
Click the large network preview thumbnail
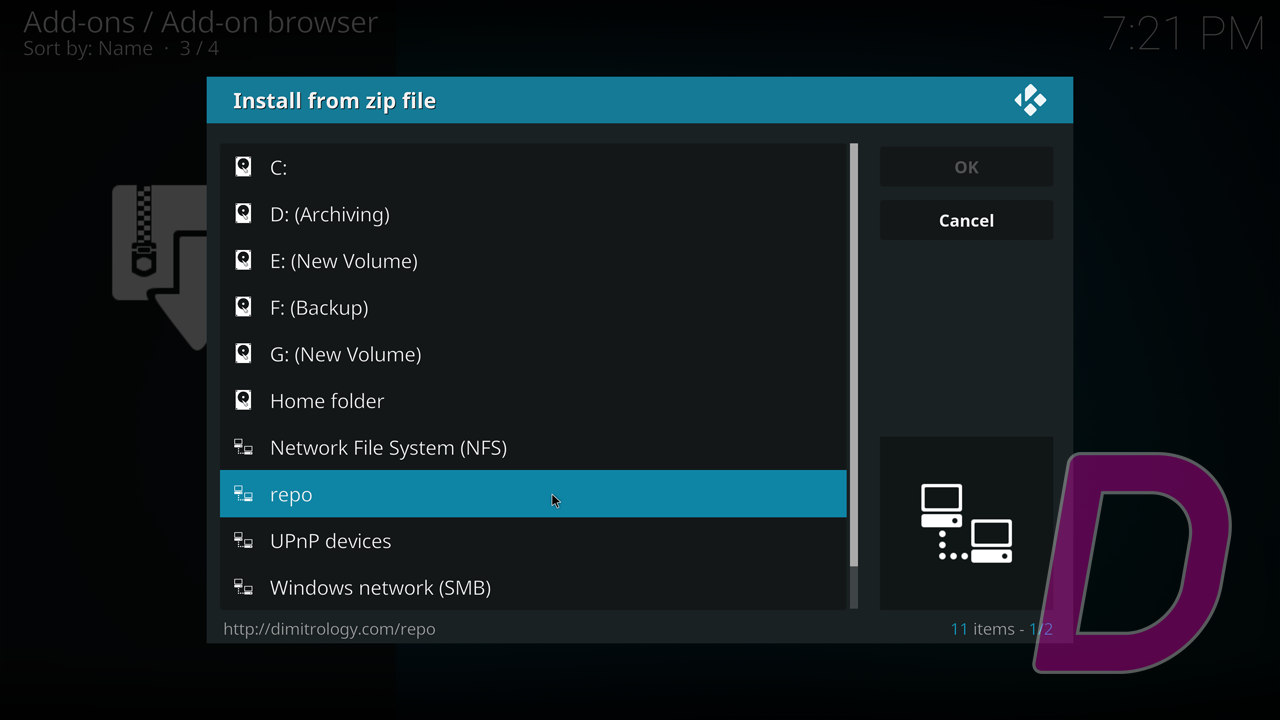coord(966,523)
